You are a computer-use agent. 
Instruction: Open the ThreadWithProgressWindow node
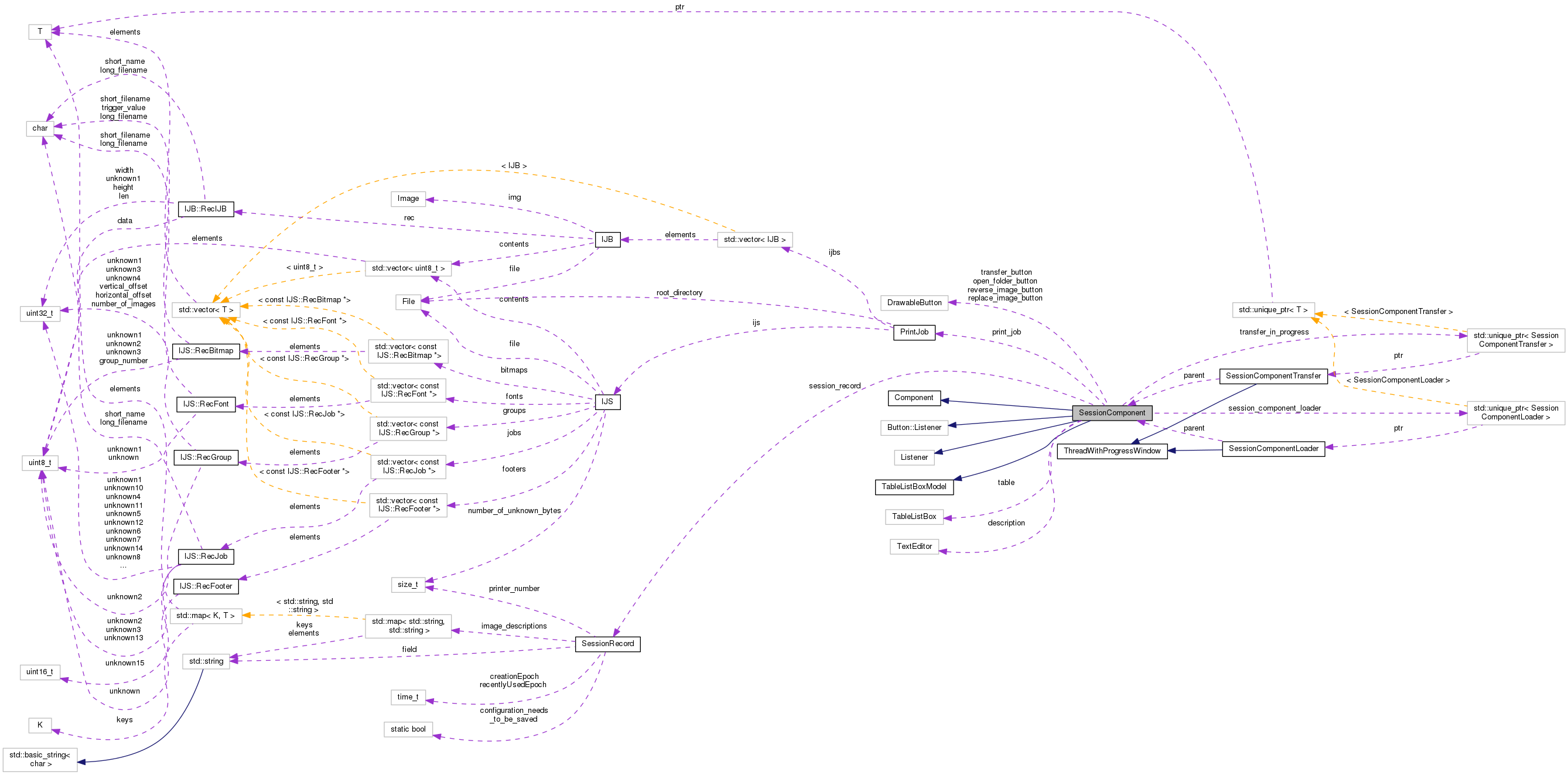[x=1113, y=450]
